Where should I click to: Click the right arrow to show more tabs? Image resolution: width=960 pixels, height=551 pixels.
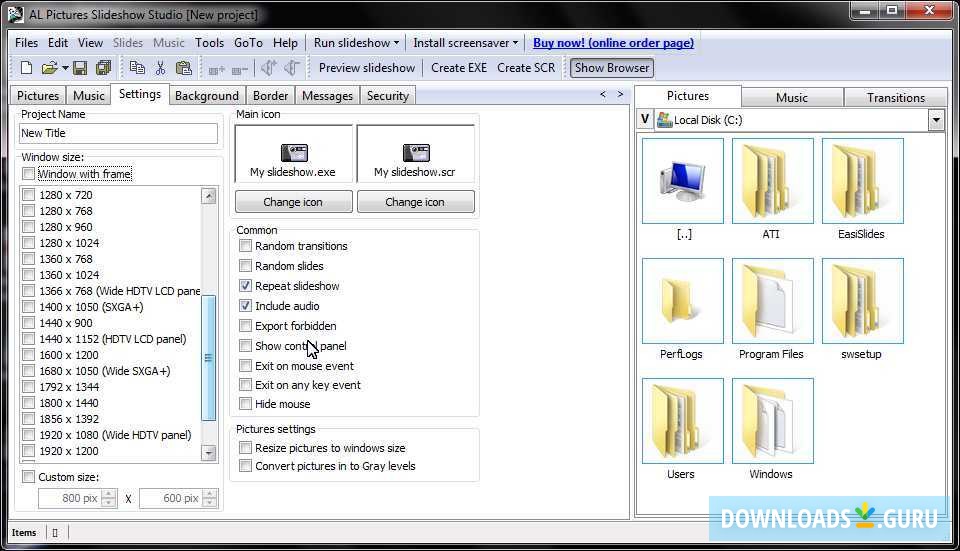tap(620, 94)
